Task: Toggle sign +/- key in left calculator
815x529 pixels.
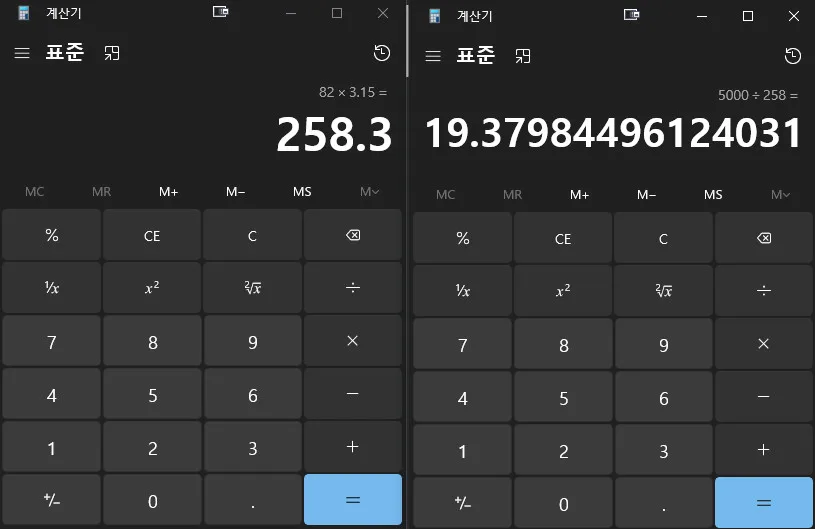Action: (x=51, y=500)
